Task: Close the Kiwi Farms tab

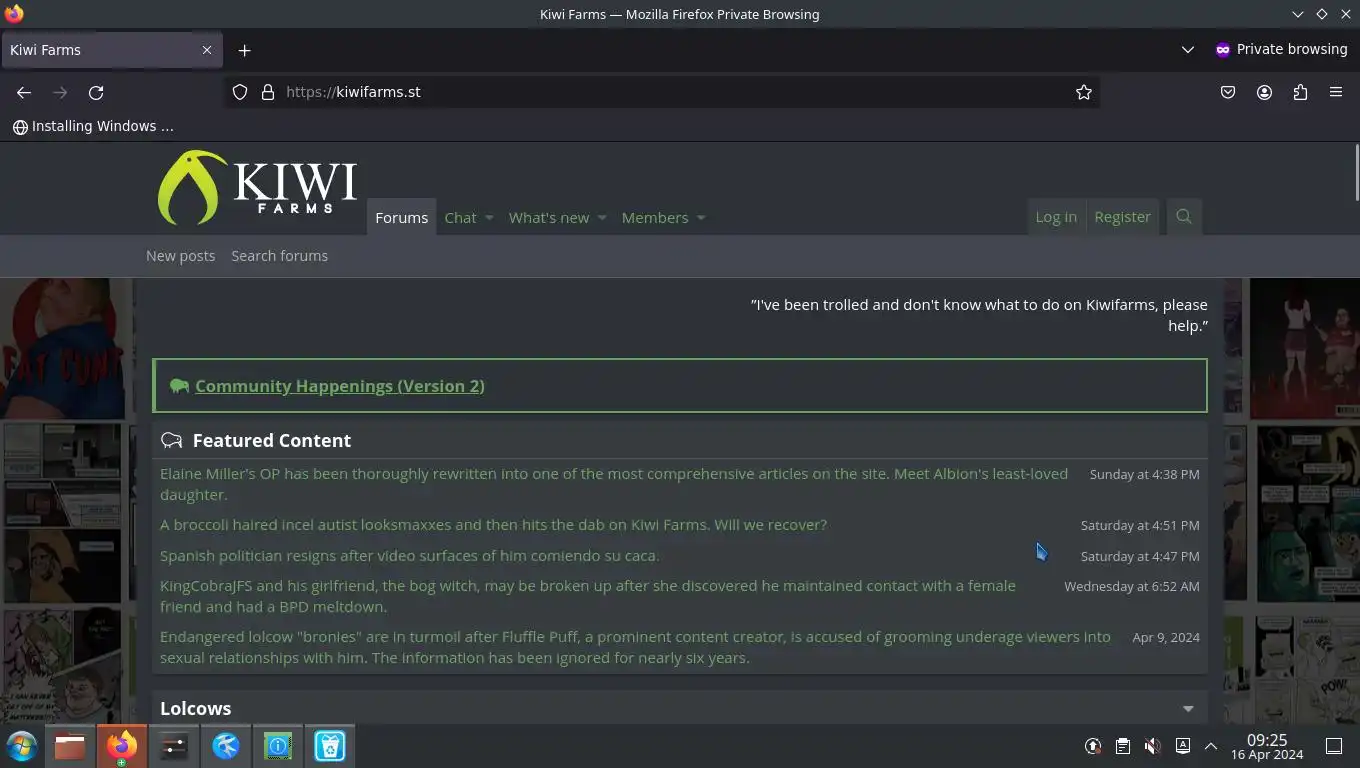Action: click(x=207, y=50)
